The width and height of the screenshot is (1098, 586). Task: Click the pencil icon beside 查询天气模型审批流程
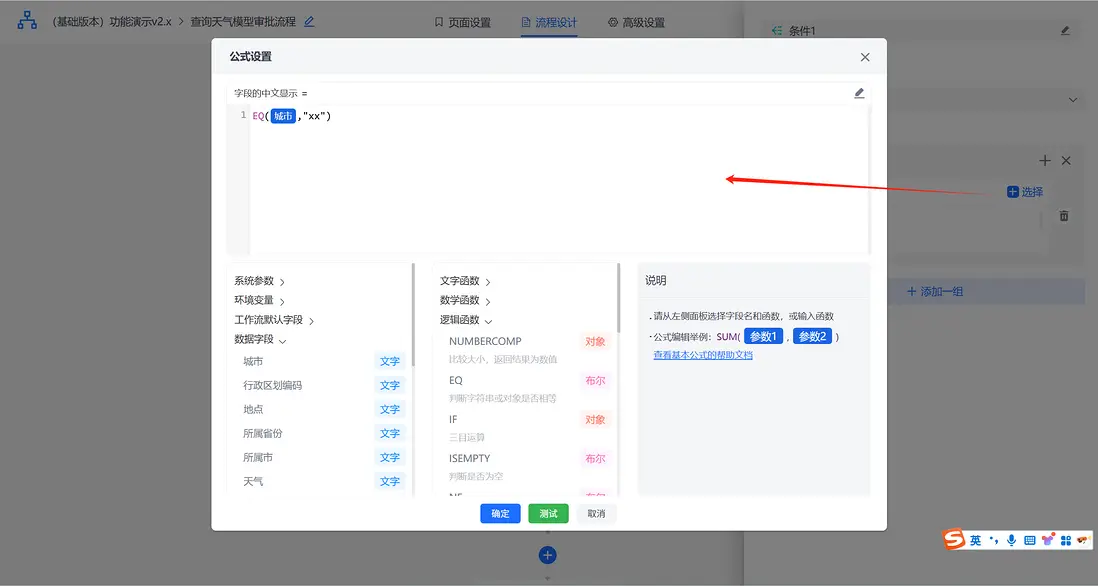309,22
